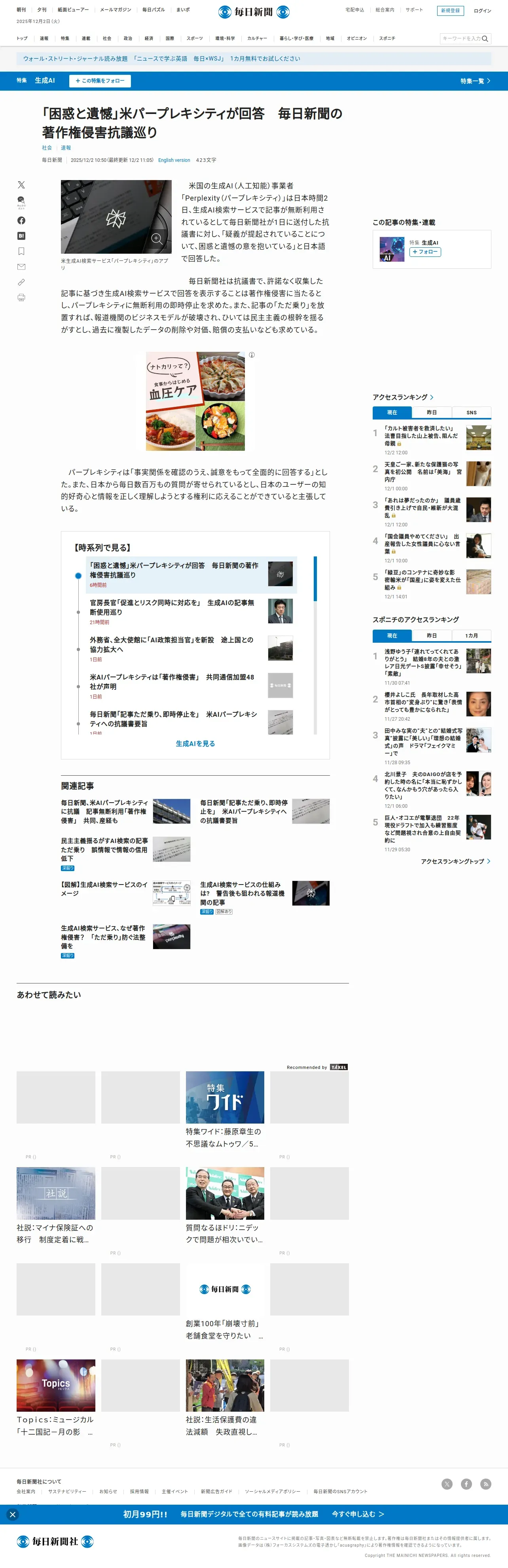Open timeline item 外務省、全大使館に「AI政策担当官」
The image size is (508, 1568).
click(x=172, y=644)
